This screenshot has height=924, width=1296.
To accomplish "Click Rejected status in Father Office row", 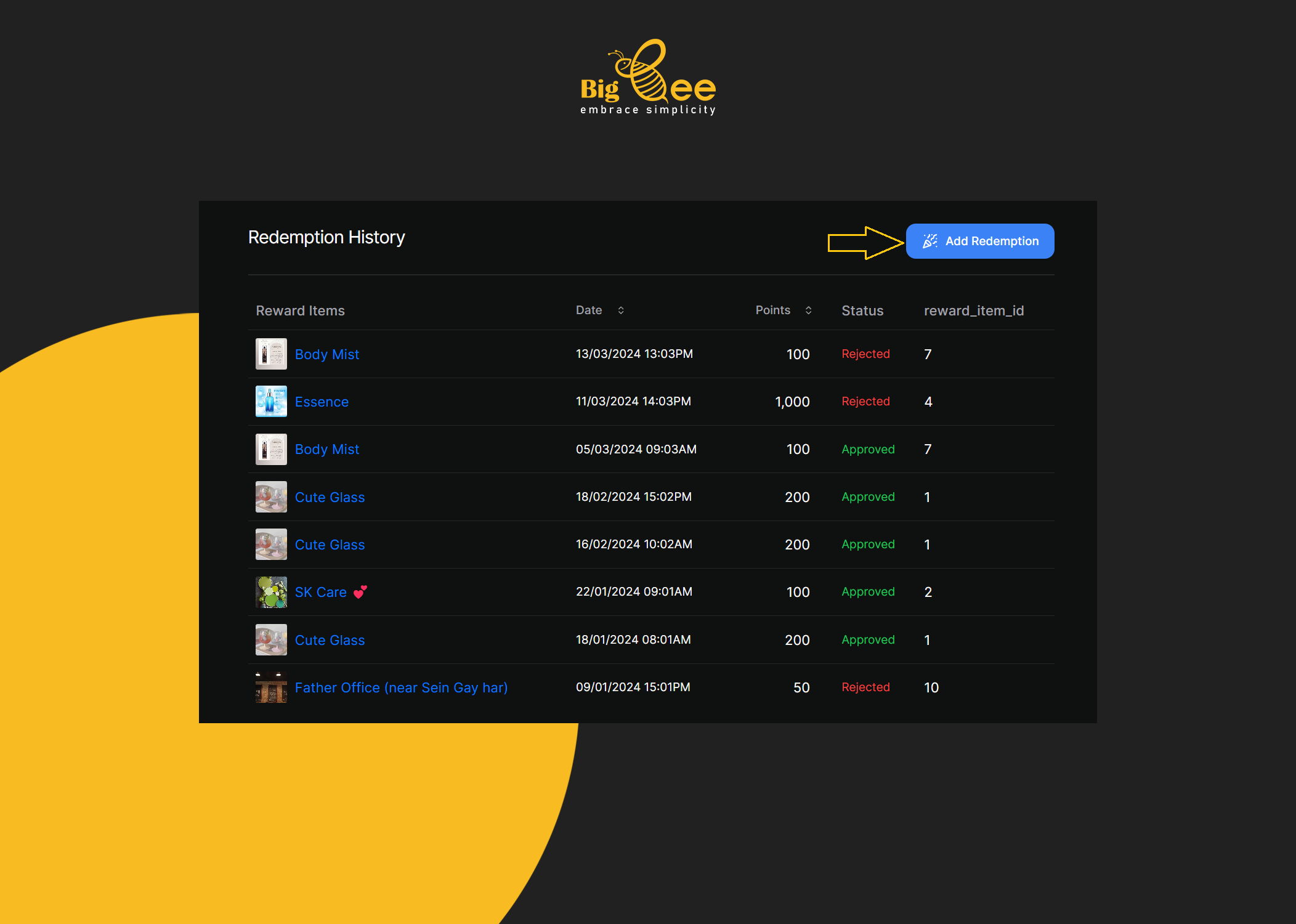I will [x=865, y=687].
